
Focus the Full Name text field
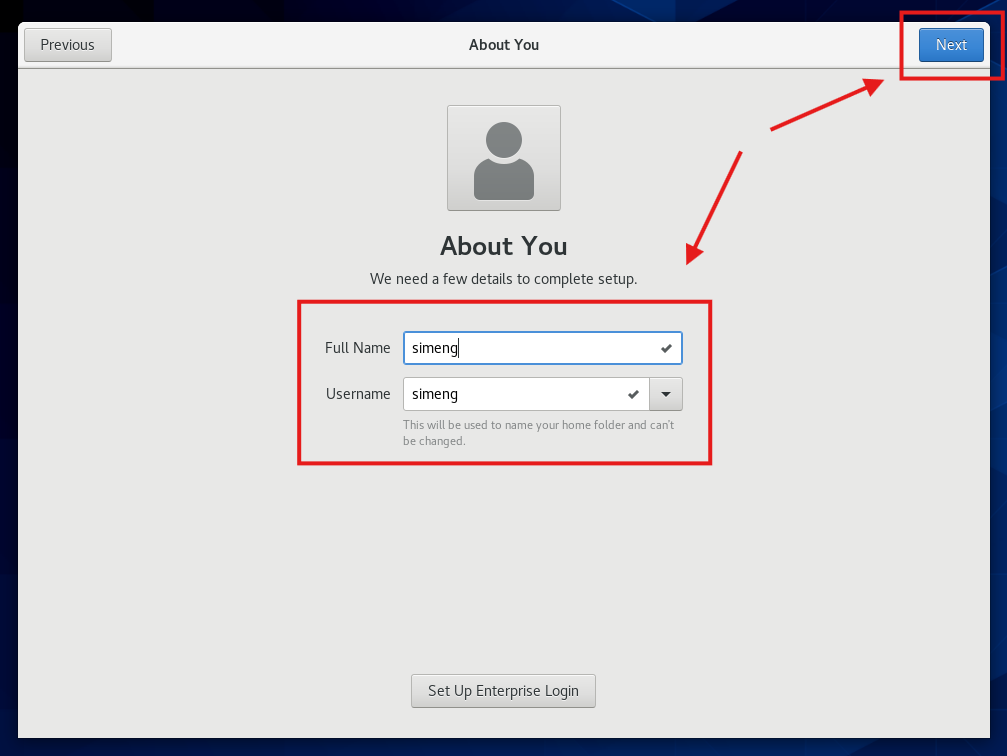point(530,348)
